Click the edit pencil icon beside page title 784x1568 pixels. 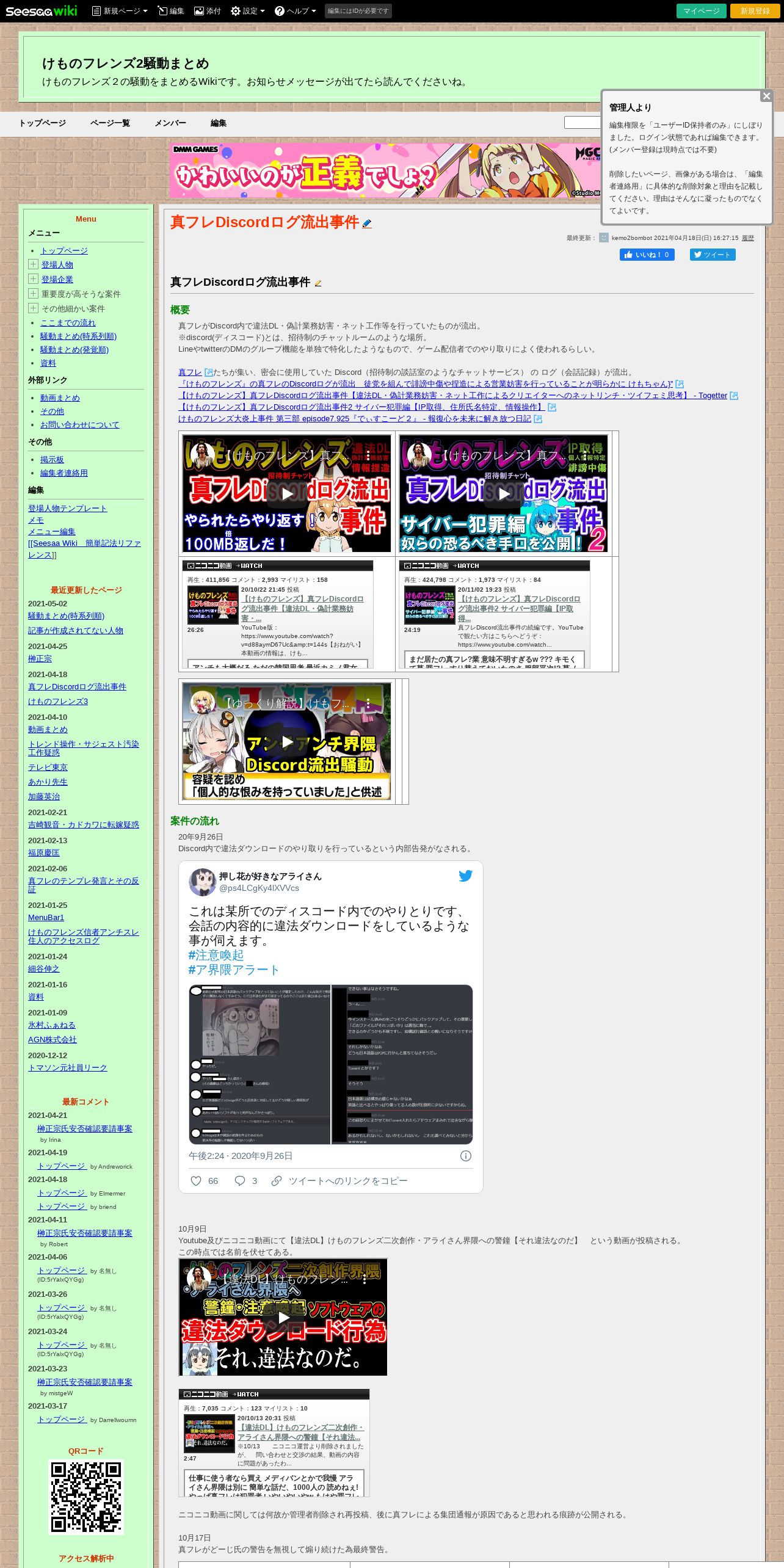tap(366, 223)
